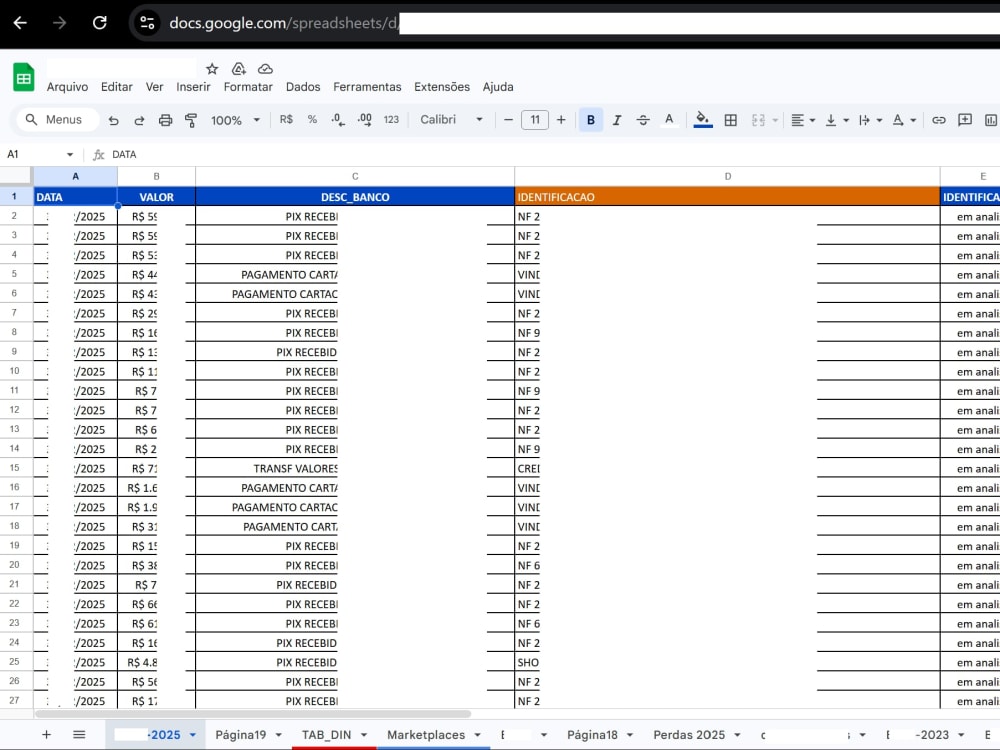The width and height of the screenshot is (1000, 750).
Task: Open the Extensões menu
Action: tap(442, 87)
